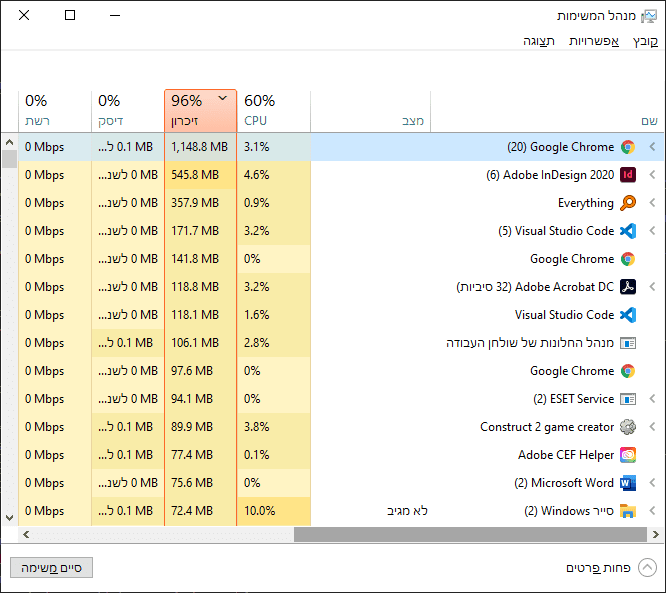Click the Microsoft Word process icon
Viewport: 666px width, 593px height.
[628, 483]
